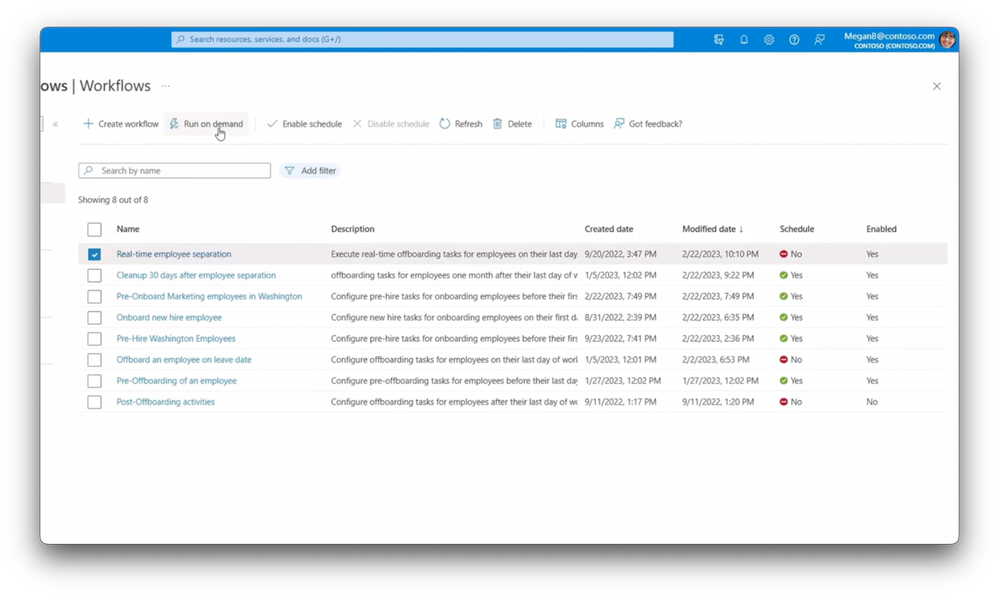This screenshot has height=597, width=999.
Task: Click the red No schedule icon for Real-time separation
Action: [x=784, y=254]
